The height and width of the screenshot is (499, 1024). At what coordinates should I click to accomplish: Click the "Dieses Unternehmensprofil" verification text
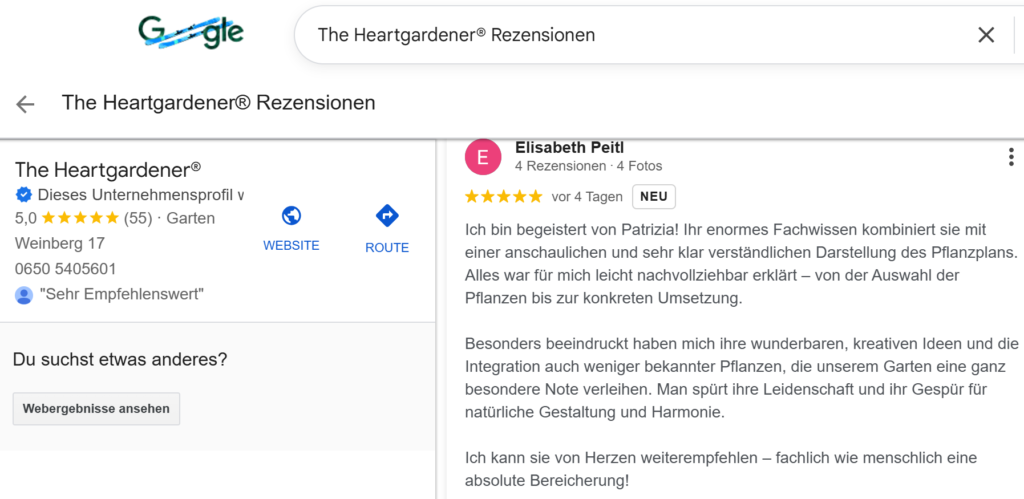click(x=141, y=194)
